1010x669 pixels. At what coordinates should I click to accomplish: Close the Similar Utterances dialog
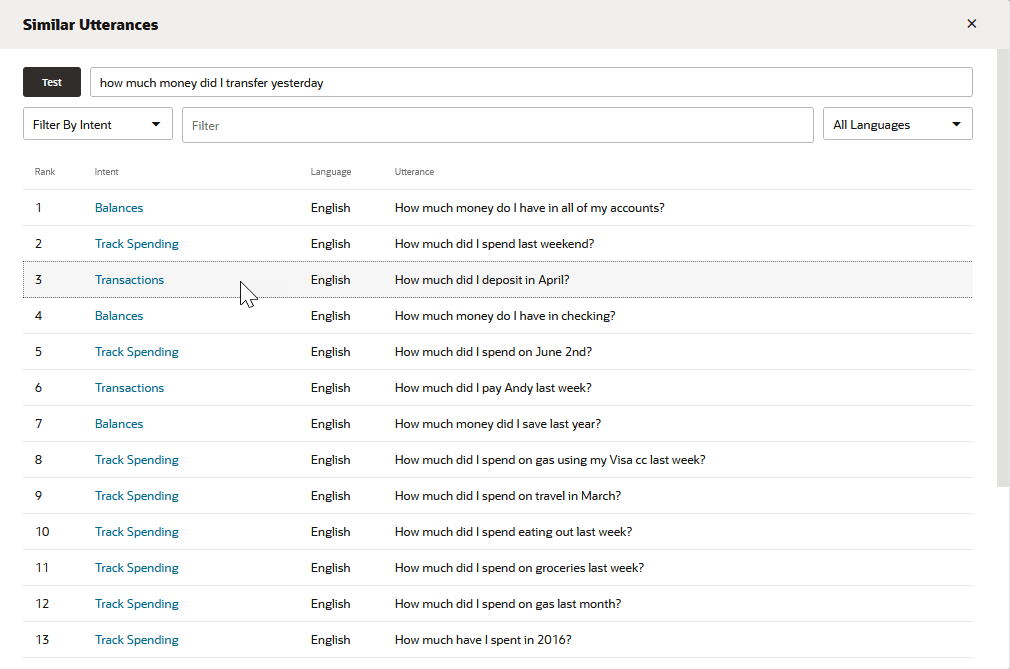971,24
